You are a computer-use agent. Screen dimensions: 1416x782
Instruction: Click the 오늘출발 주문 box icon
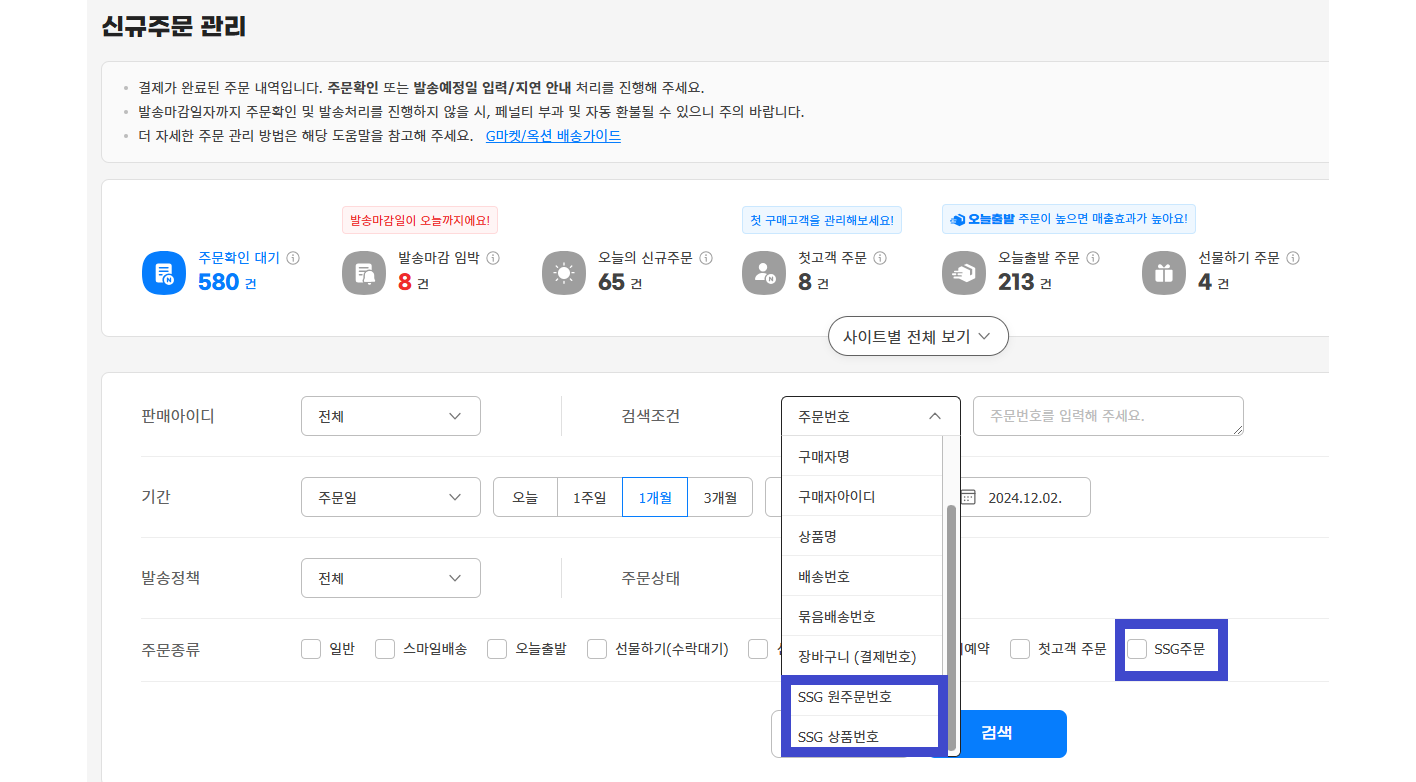tap(965, 273)
